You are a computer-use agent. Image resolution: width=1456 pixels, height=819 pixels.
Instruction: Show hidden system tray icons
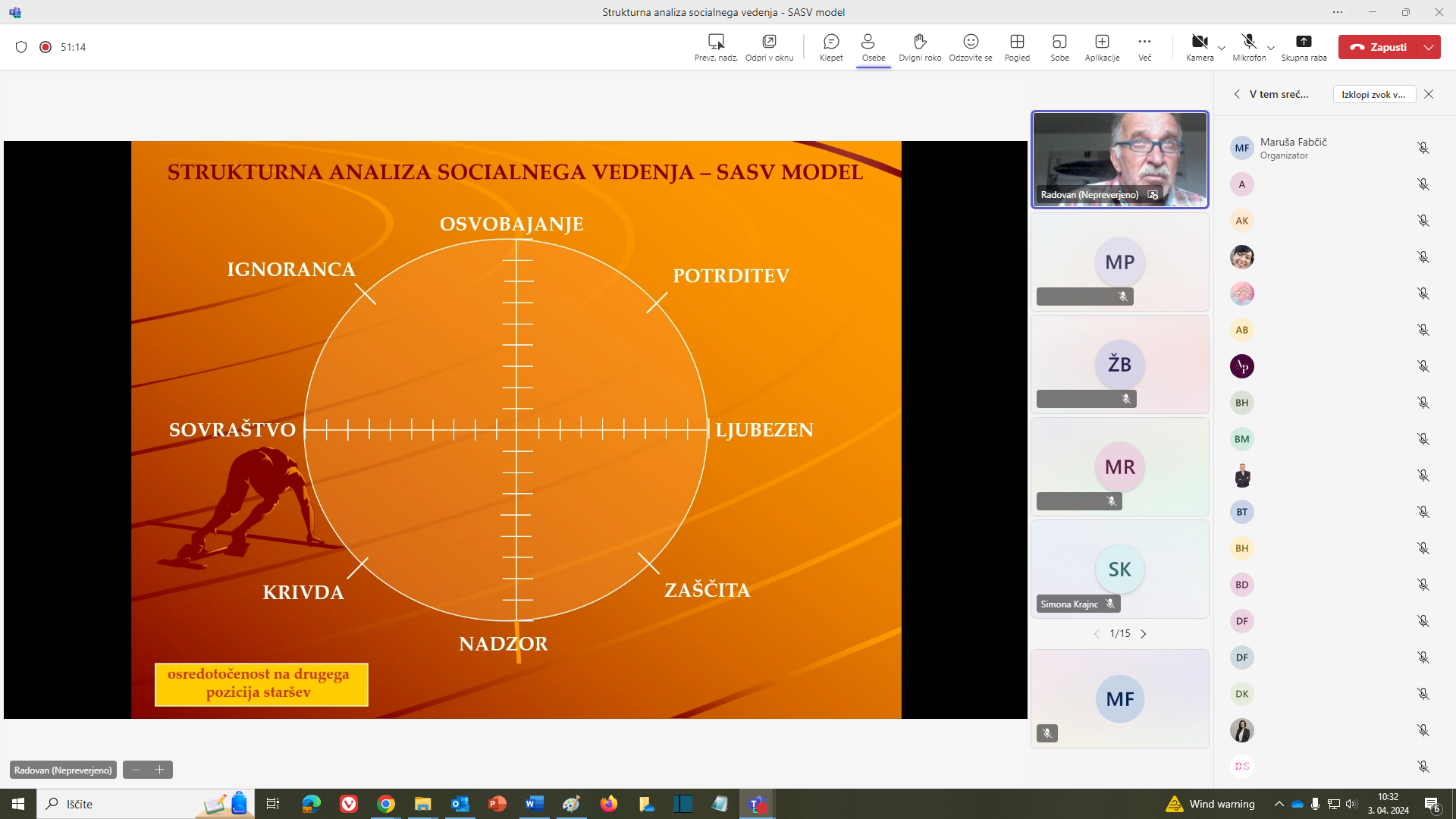1279,804
